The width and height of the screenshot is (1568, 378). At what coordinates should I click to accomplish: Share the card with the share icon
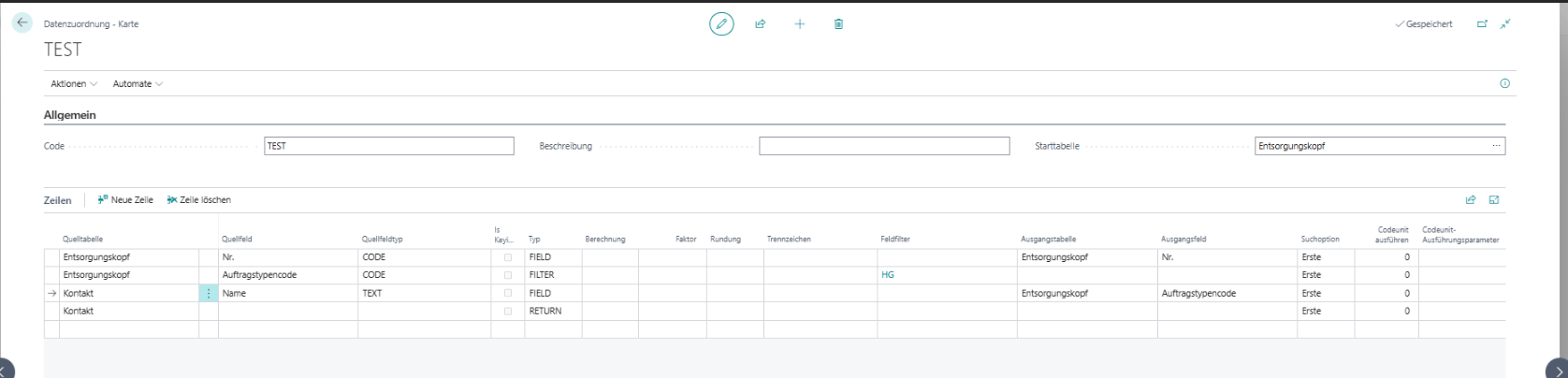click(x=761, y=24)
